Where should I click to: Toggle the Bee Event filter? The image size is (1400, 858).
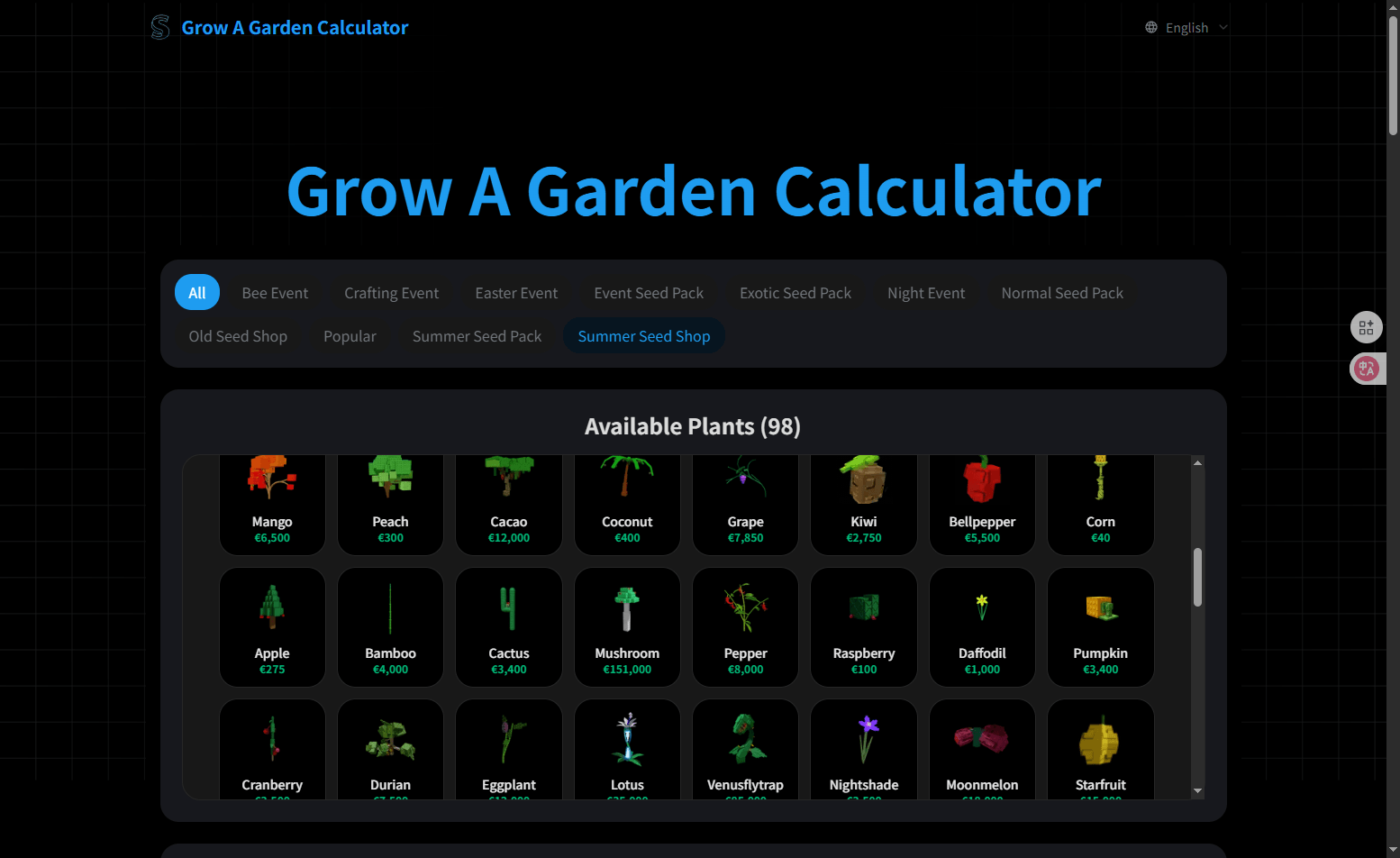click(x=275, y=293)
